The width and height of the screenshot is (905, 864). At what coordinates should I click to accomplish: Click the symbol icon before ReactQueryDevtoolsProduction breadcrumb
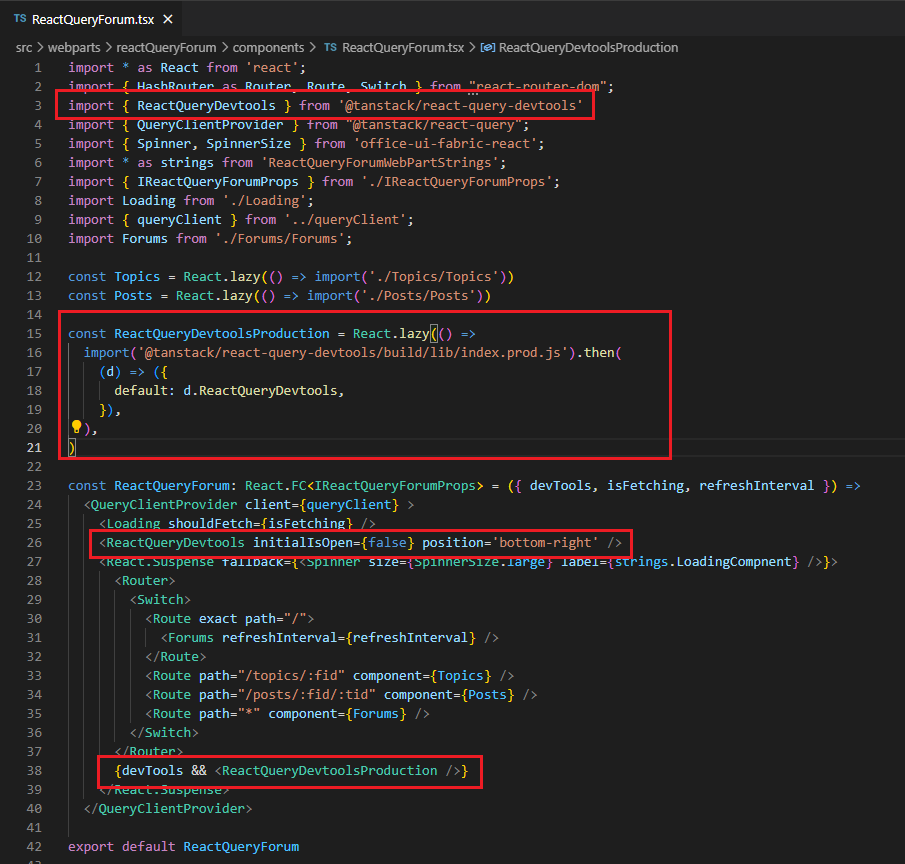pyautogui.click(x=488, y=47)
